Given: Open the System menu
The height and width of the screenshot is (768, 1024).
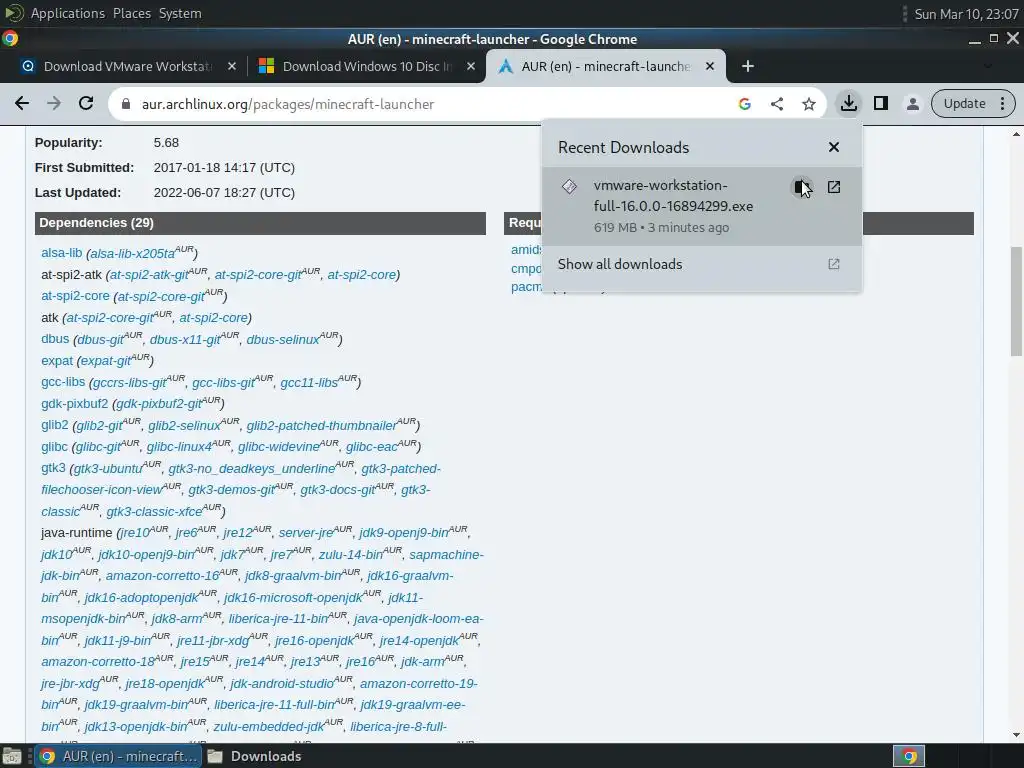Looking at the screenshot, I should [x=180, y=13].
